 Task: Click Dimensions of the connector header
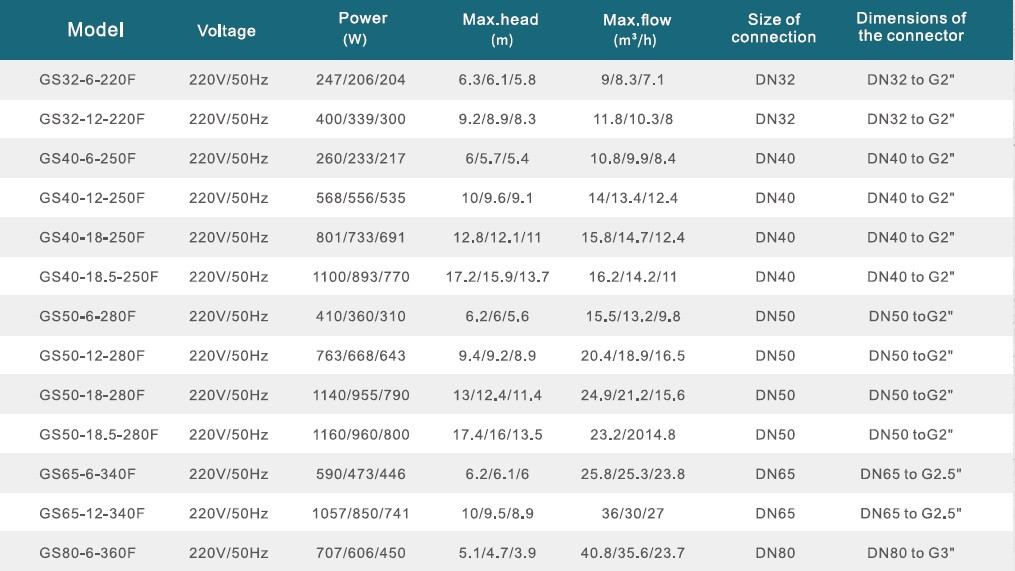pos(911,27)
